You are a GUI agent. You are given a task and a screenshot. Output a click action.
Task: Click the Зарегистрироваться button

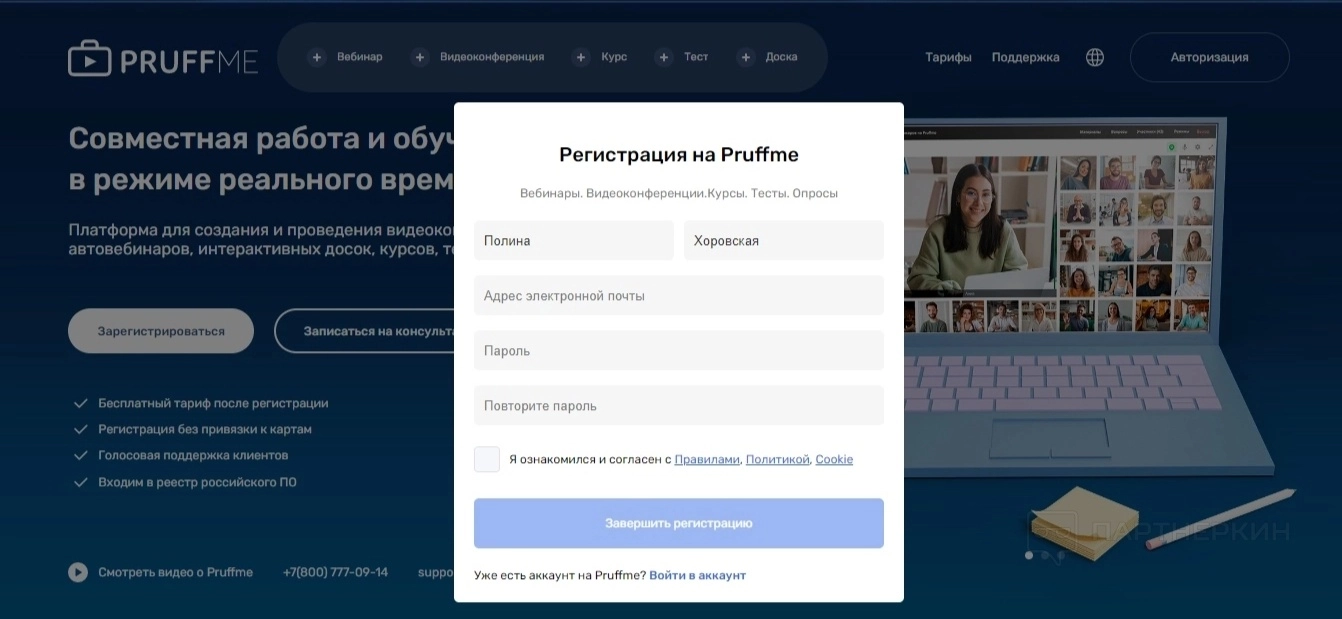click(161, 331)
